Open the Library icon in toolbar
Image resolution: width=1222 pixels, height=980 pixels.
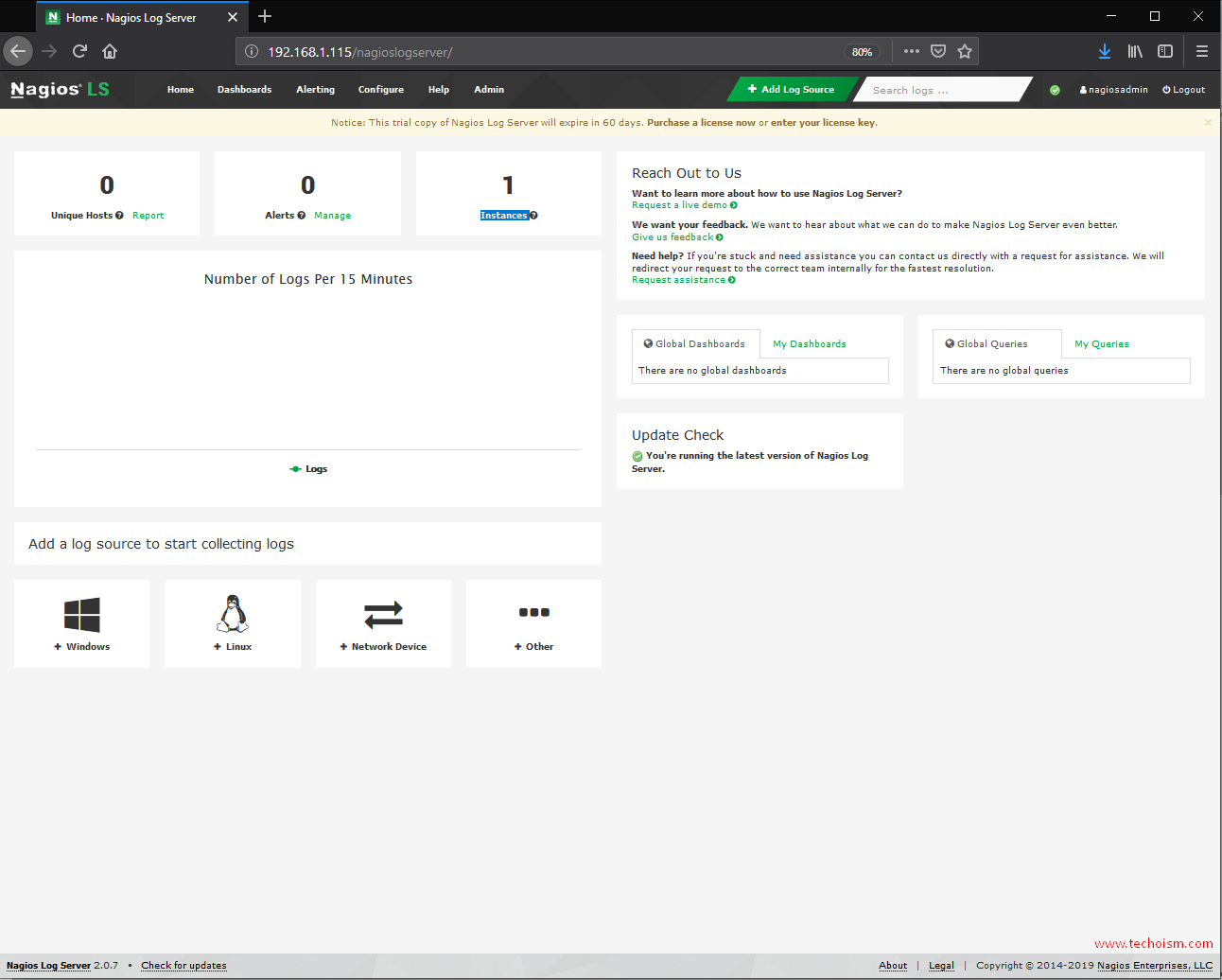1135,51
